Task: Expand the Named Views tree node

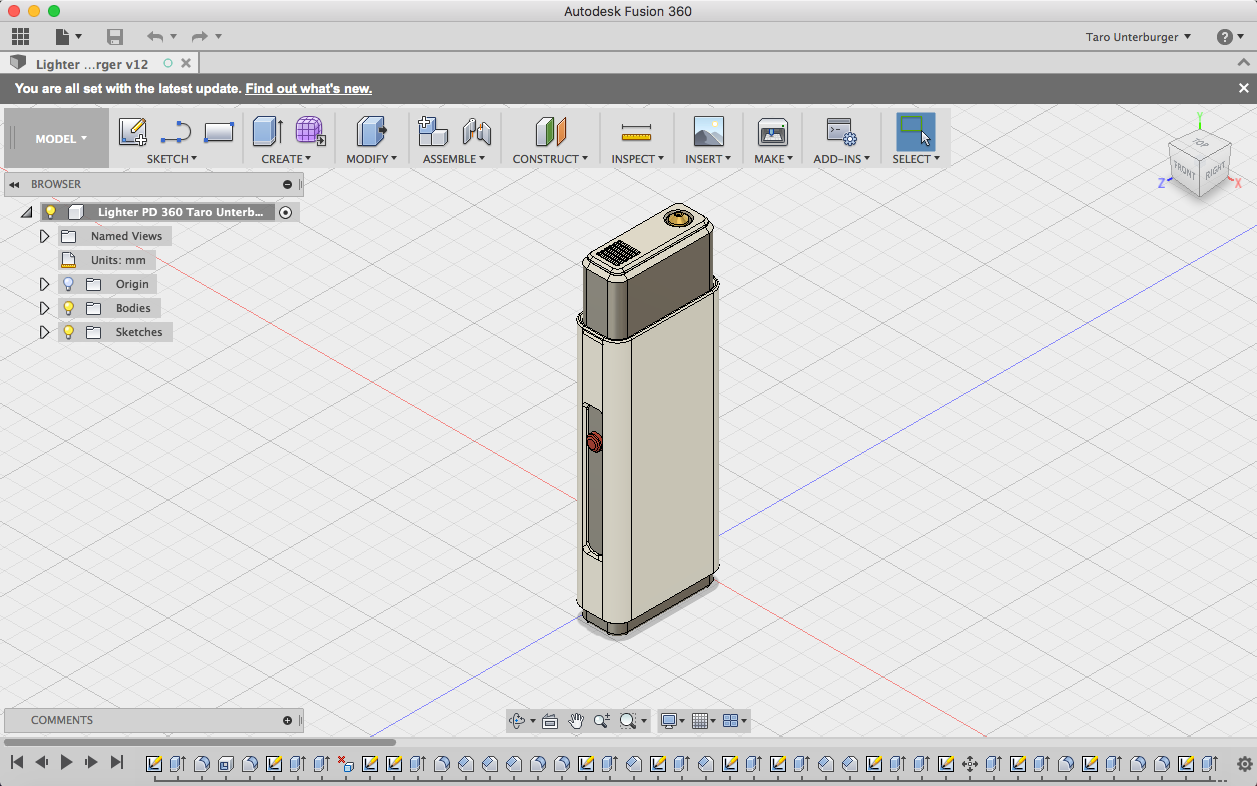Action: click(44, 236)
